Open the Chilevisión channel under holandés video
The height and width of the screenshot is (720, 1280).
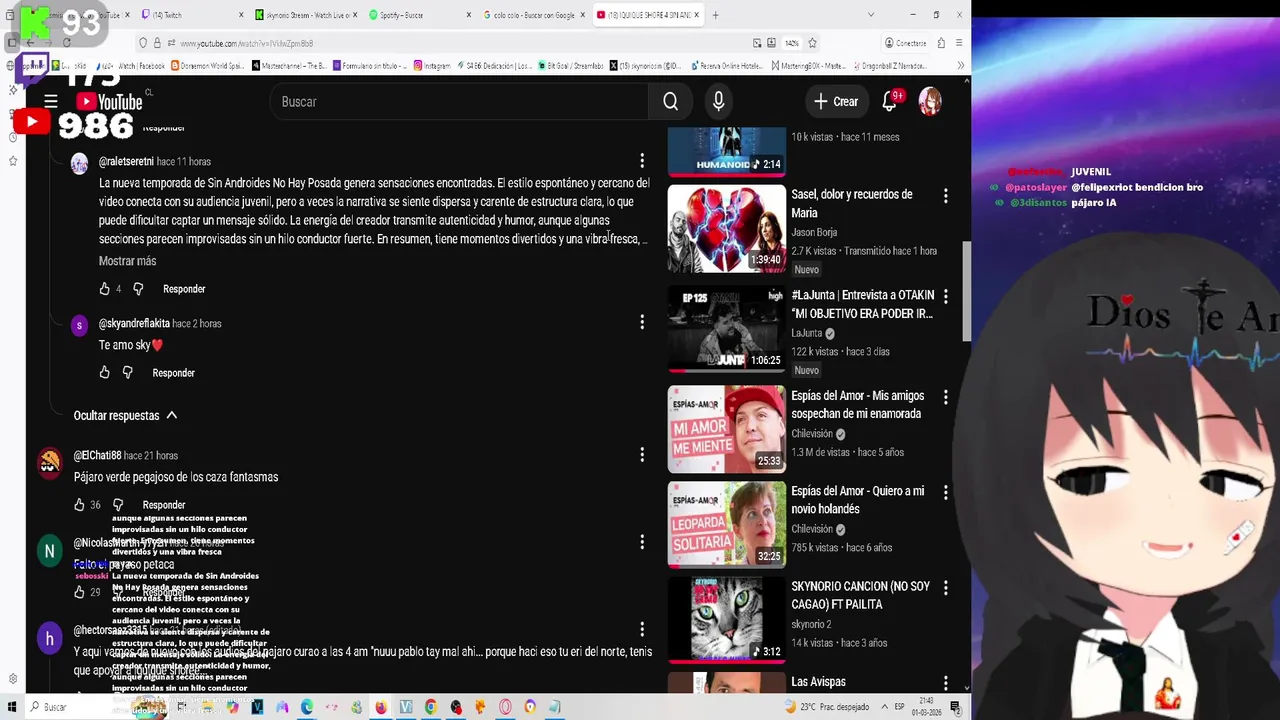812,529
